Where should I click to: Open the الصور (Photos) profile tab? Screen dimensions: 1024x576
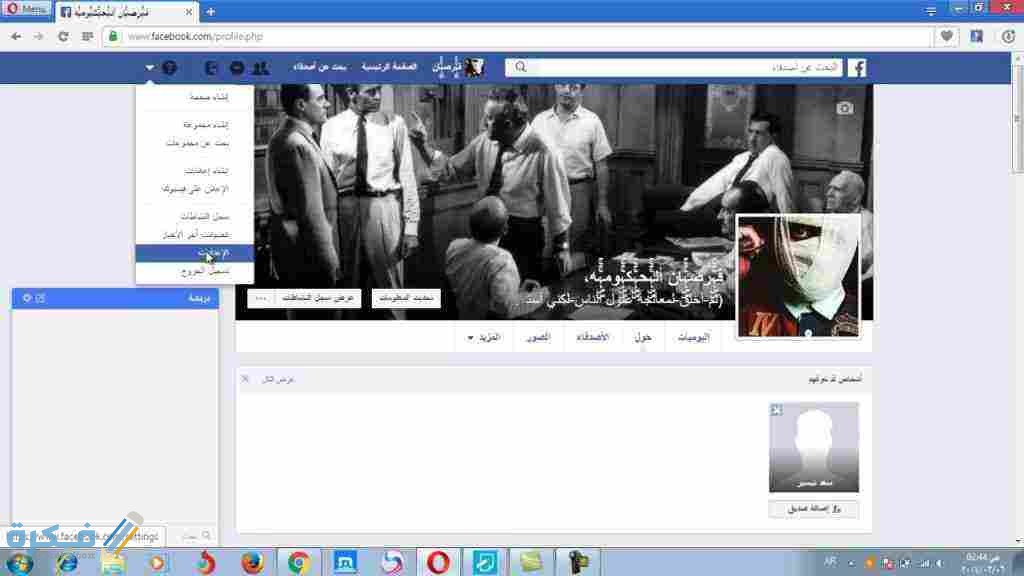click(538, 337)
